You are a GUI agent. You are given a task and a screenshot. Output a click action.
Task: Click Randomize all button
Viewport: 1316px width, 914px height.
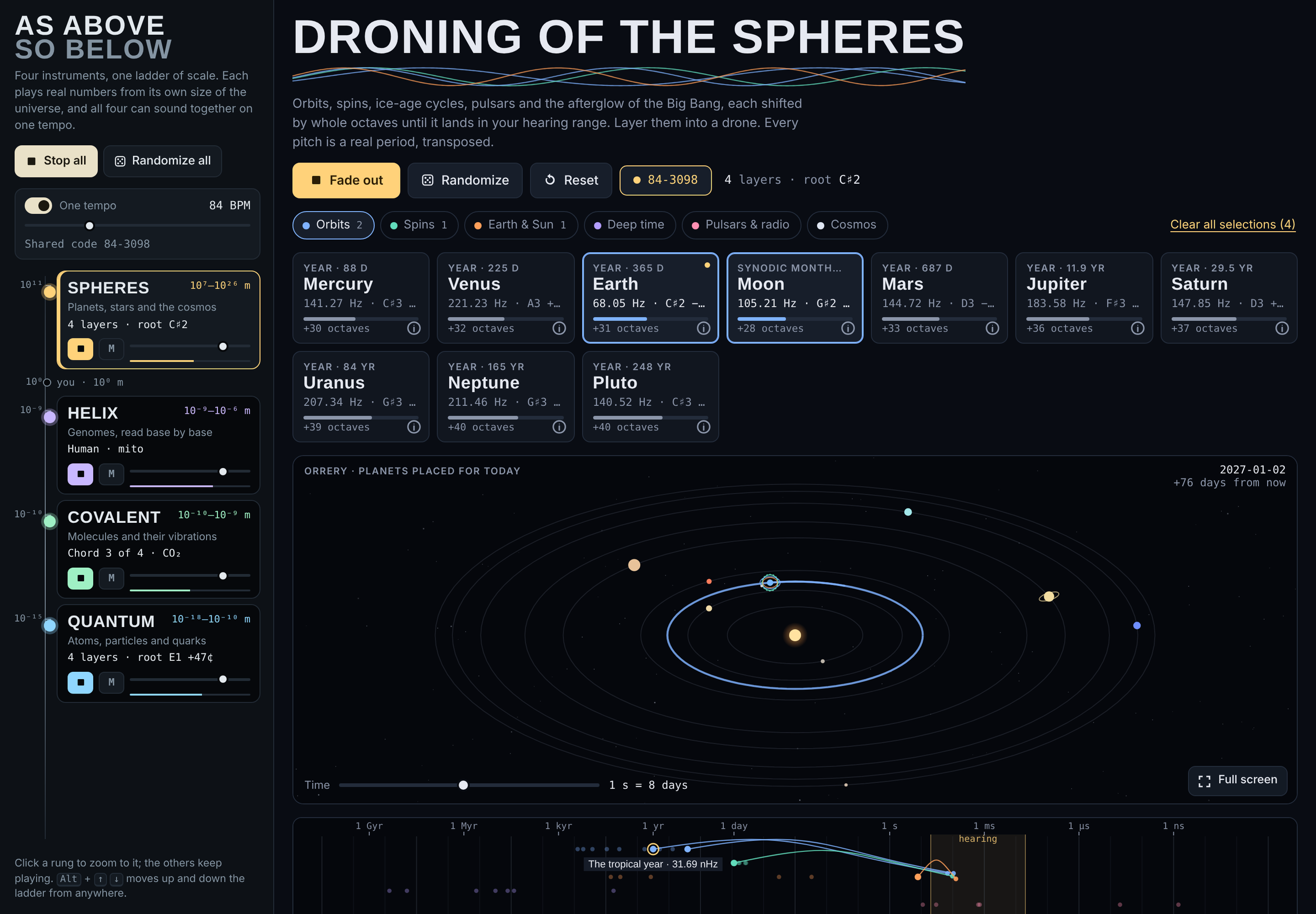pos(163,161)
